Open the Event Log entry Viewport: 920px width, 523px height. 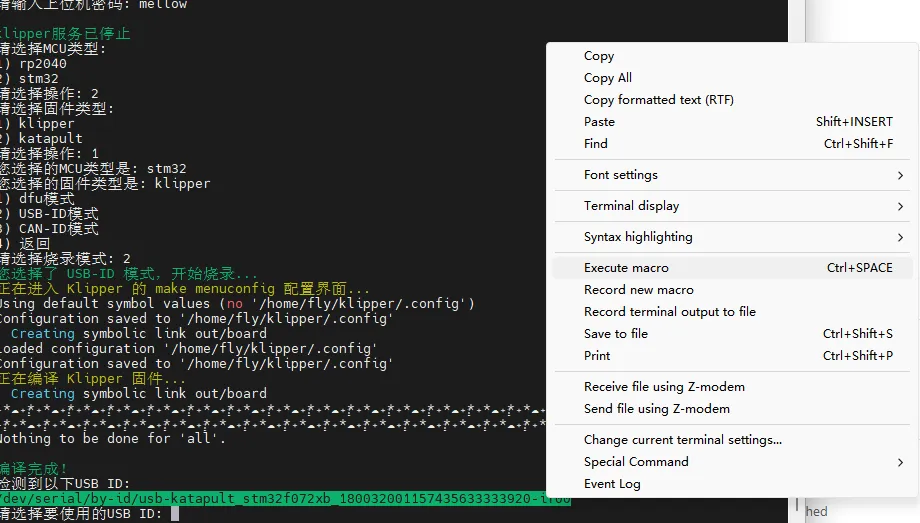click(x=612, y=484)
